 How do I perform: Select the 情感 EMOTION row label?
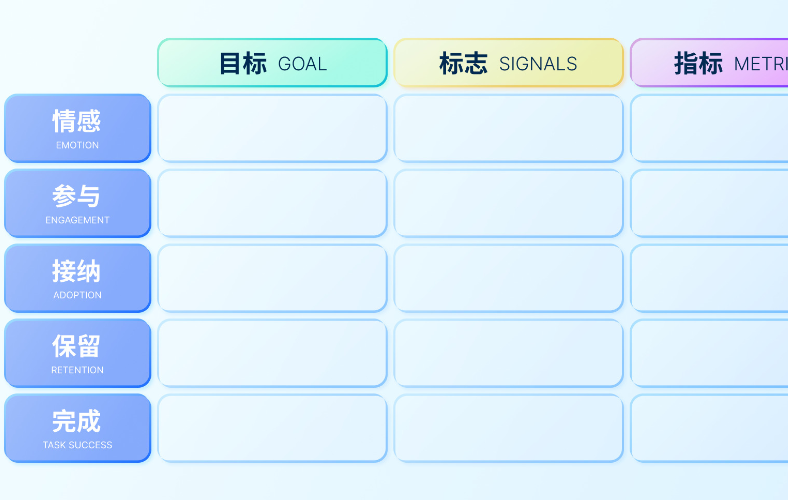tap(77, 128)
